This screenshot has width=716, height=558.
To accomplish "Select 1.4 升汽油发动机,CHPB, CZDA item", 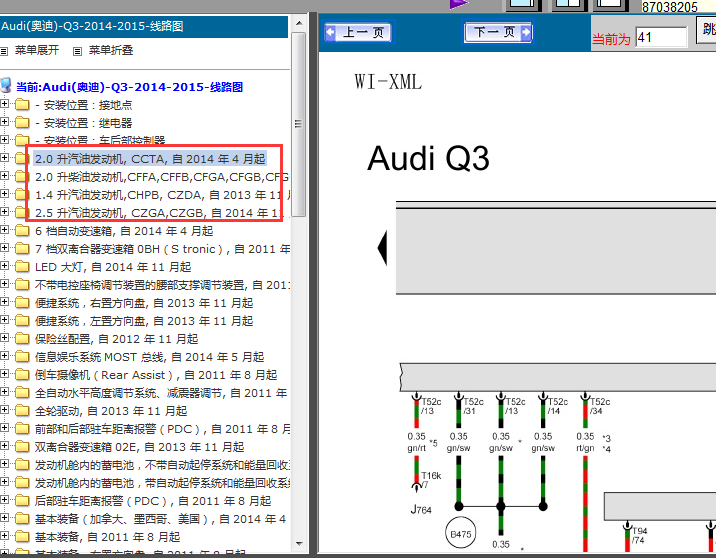I will pyautogui.click(x=162, y=195).
